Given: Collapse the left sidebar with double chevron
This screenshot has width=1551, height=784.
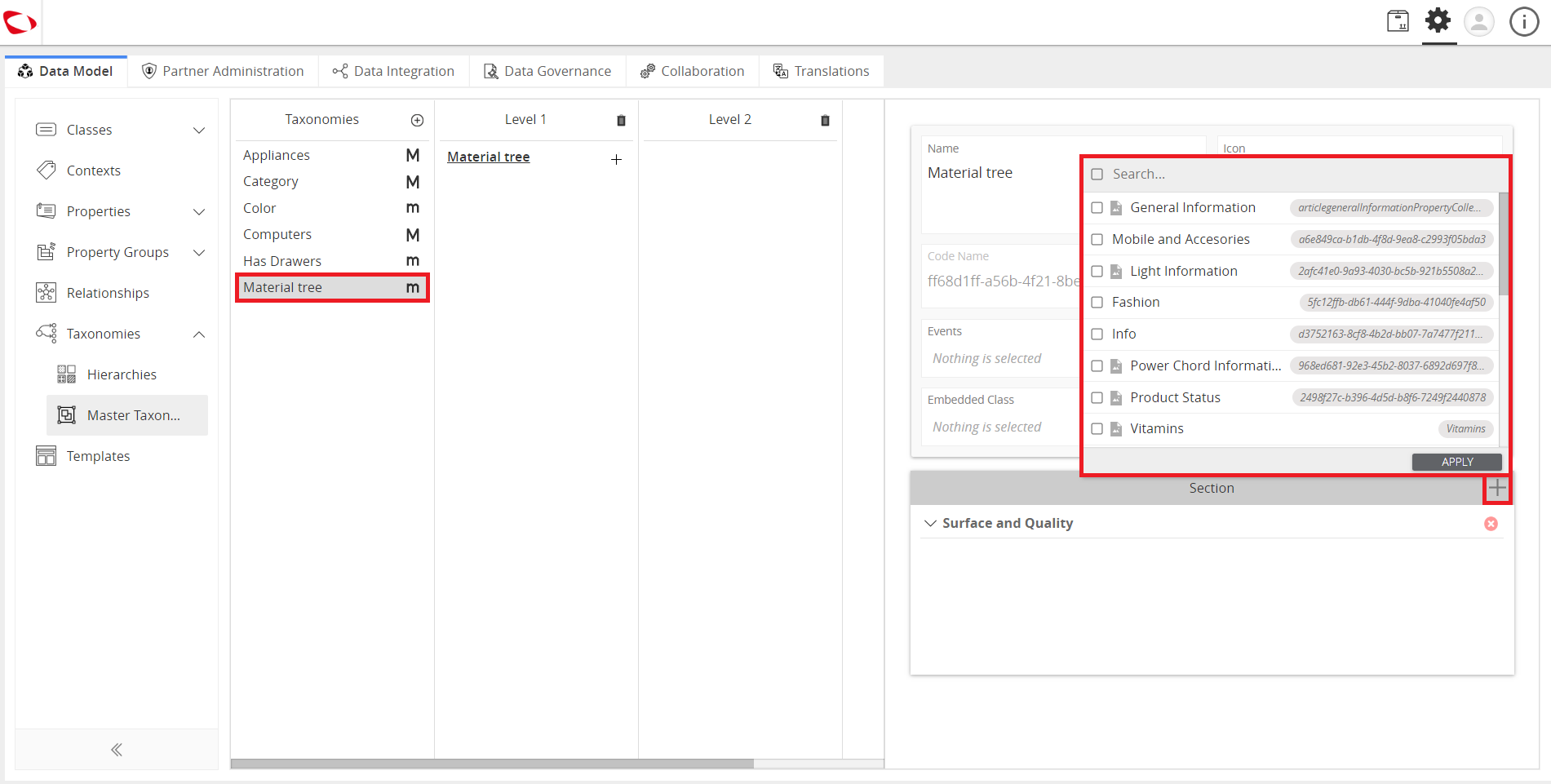Looking at the screenshot, I should (117, 750).
